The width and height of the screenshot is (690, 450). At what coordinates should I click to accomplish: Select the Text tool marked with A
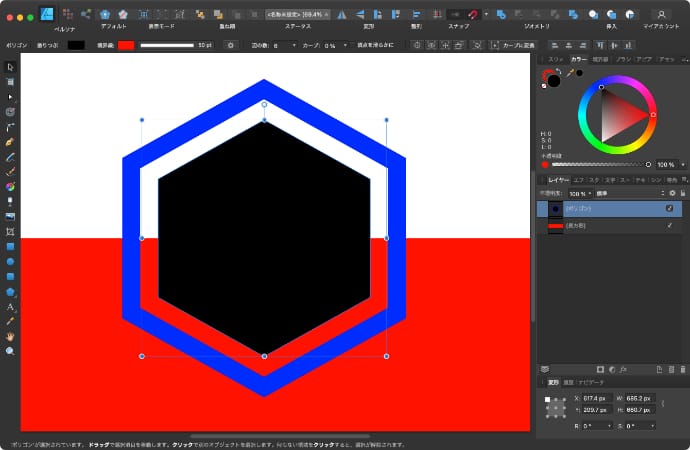click(10, 307)
